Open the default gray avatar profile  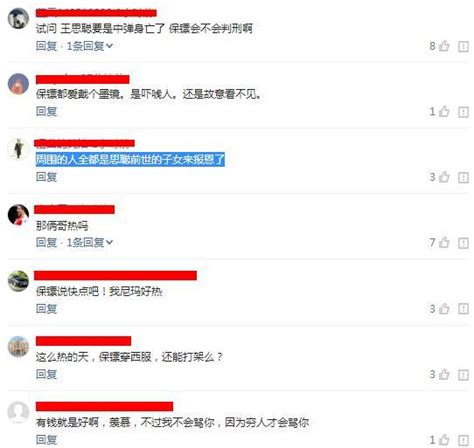click(x=18, y=412)
